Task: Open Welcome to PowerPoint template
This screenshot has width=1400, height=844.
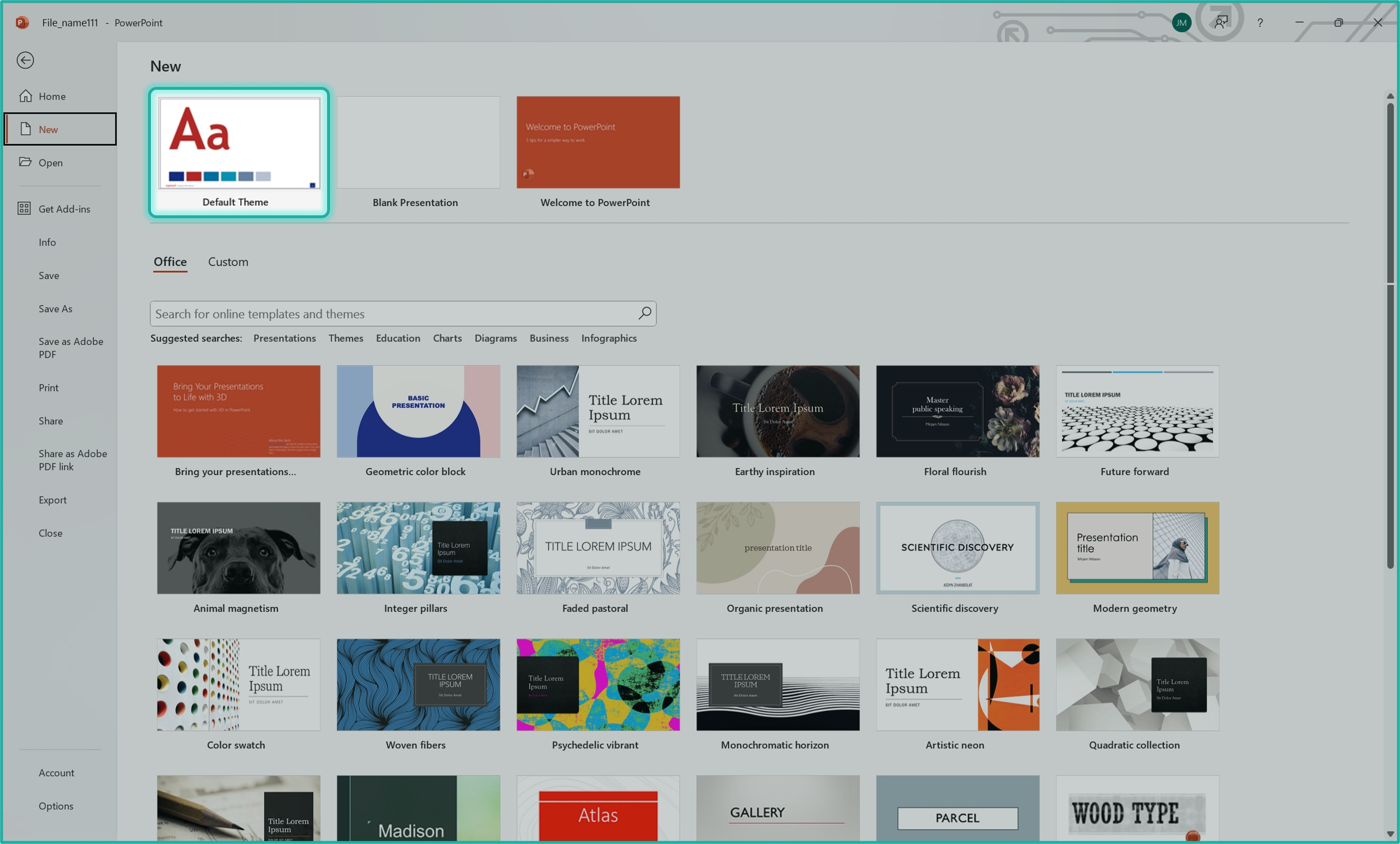Action: 598,142
